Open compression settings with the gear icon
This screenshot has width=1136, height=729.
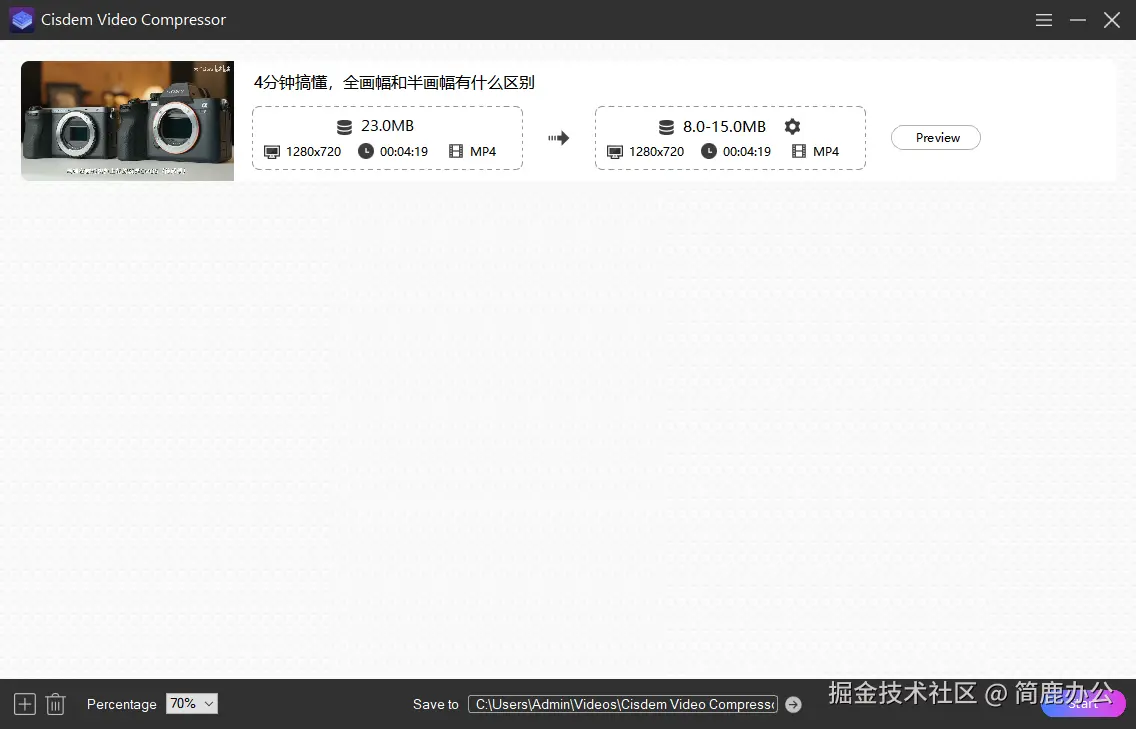[792, 126]
